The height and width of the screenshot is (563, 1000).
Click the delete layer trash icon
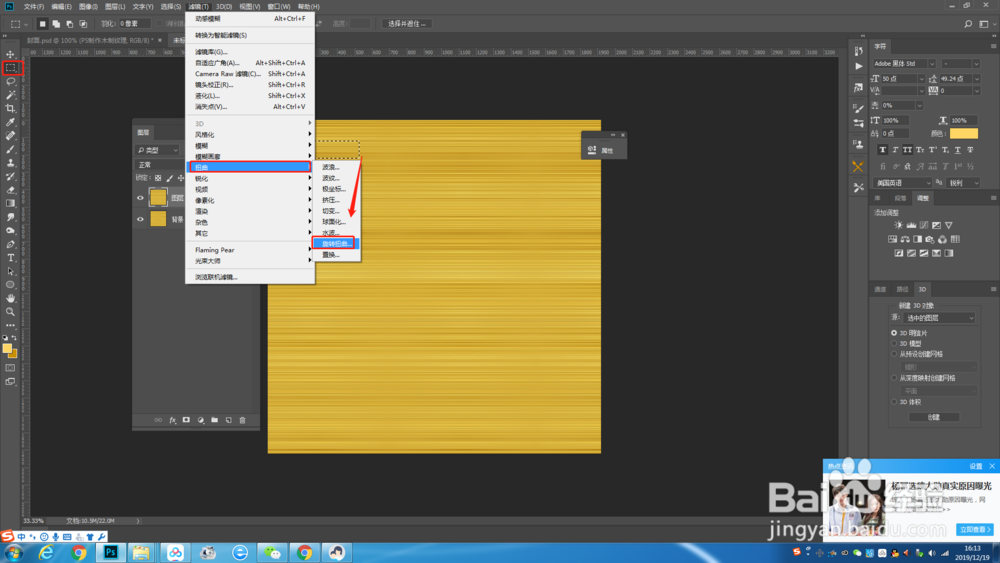click(x=242, y=420)
